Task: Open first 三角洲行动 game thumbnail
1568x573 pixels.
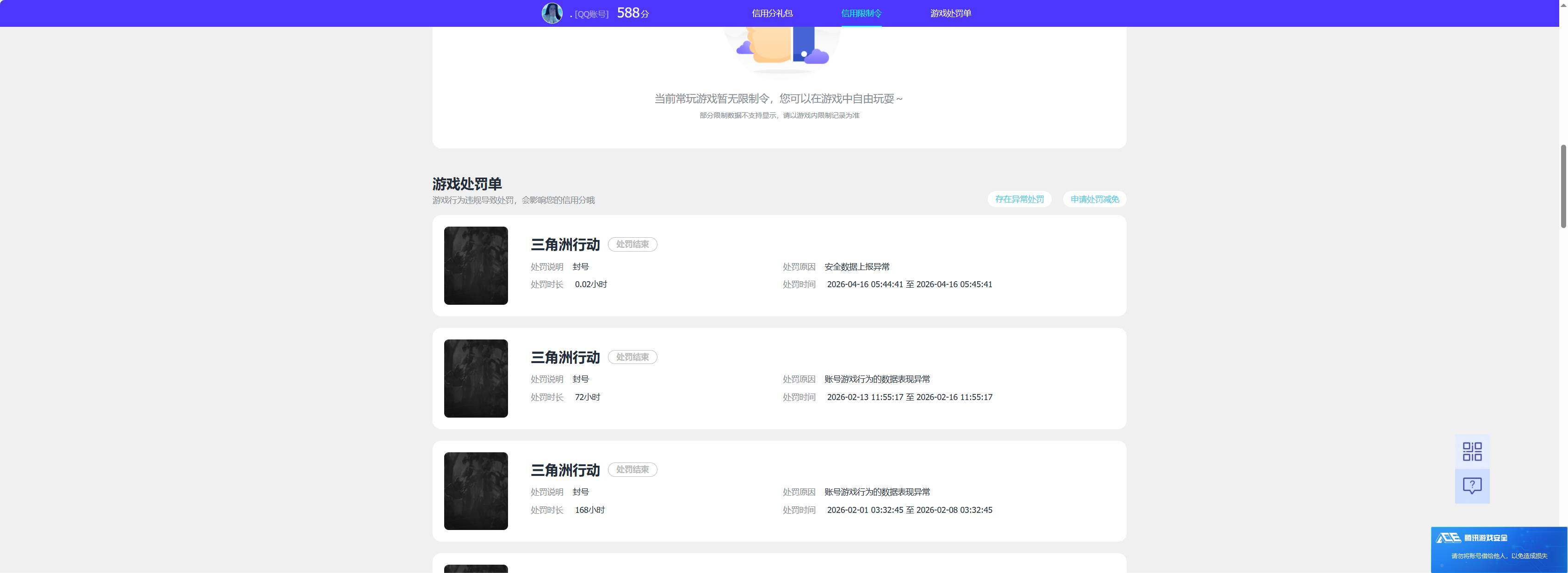Action: (x=476, y=266)
